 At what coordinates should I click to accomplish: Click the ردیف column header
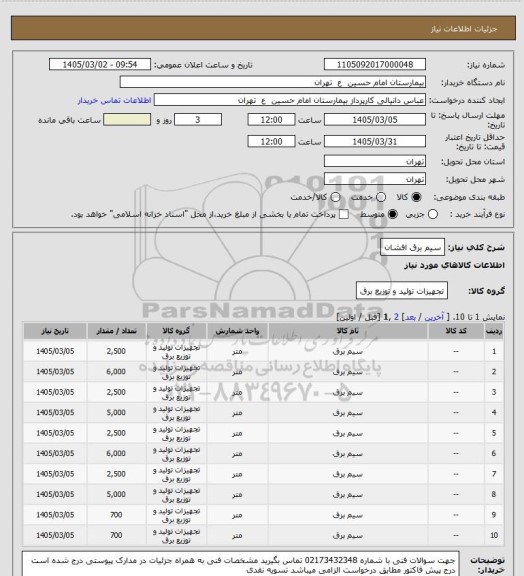tap(494, 331)
